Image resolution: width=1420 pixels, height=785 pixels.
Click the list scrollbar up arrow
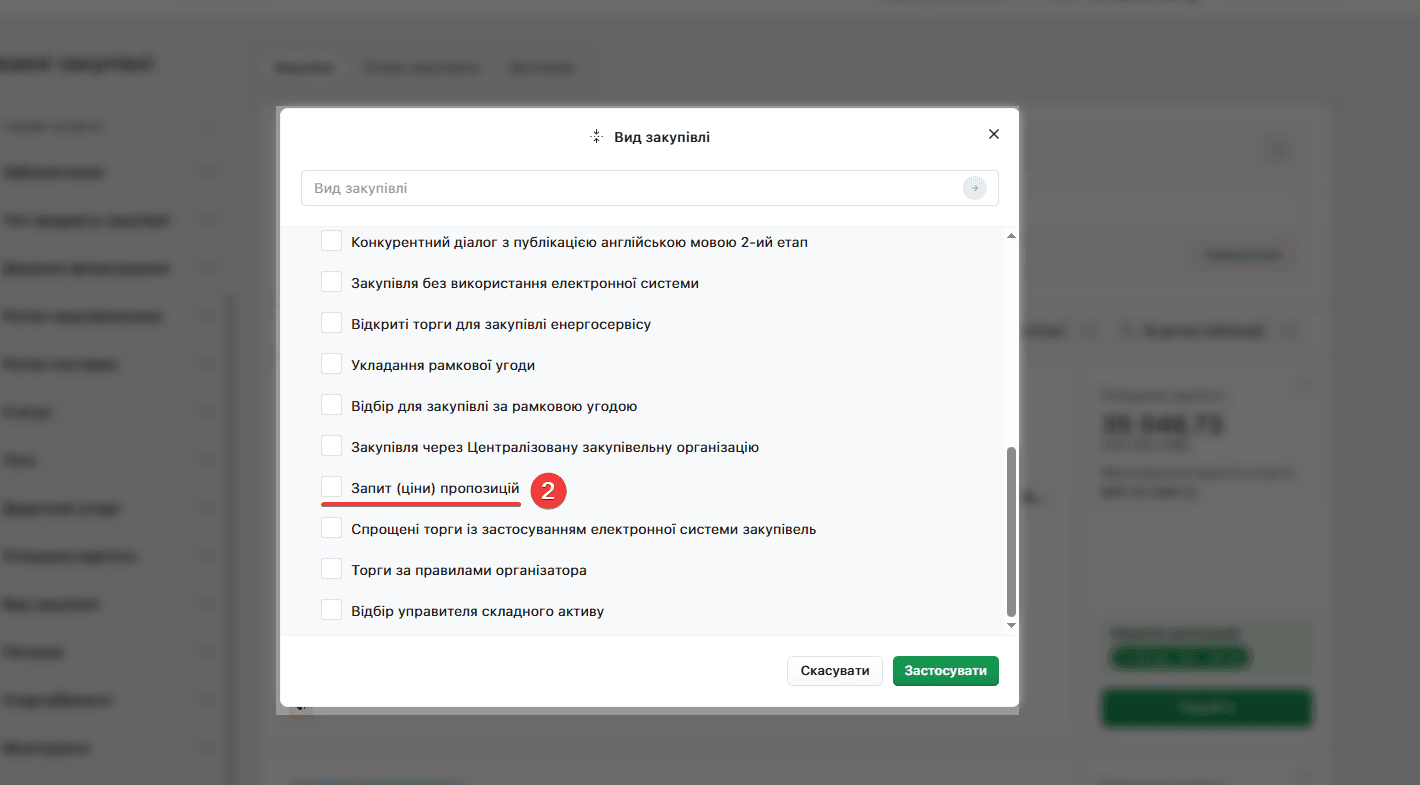tap(1011, 235)
